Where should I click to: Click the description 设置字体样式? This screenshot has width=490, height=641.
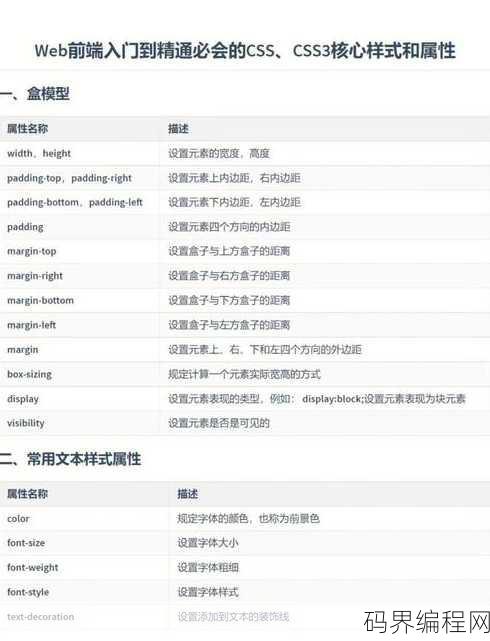click(x=208, y=592)
